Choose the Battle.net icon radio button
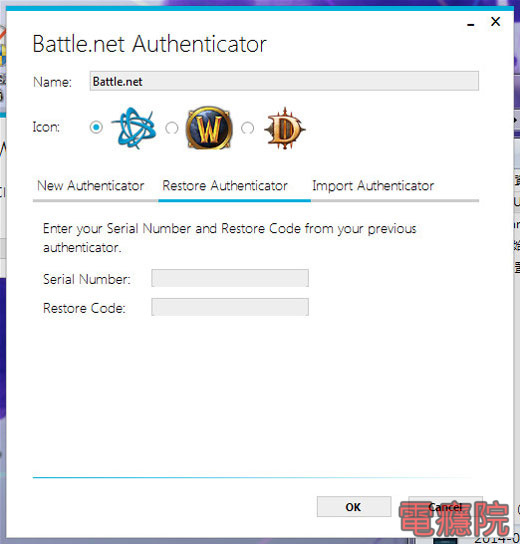 point(96,127)
